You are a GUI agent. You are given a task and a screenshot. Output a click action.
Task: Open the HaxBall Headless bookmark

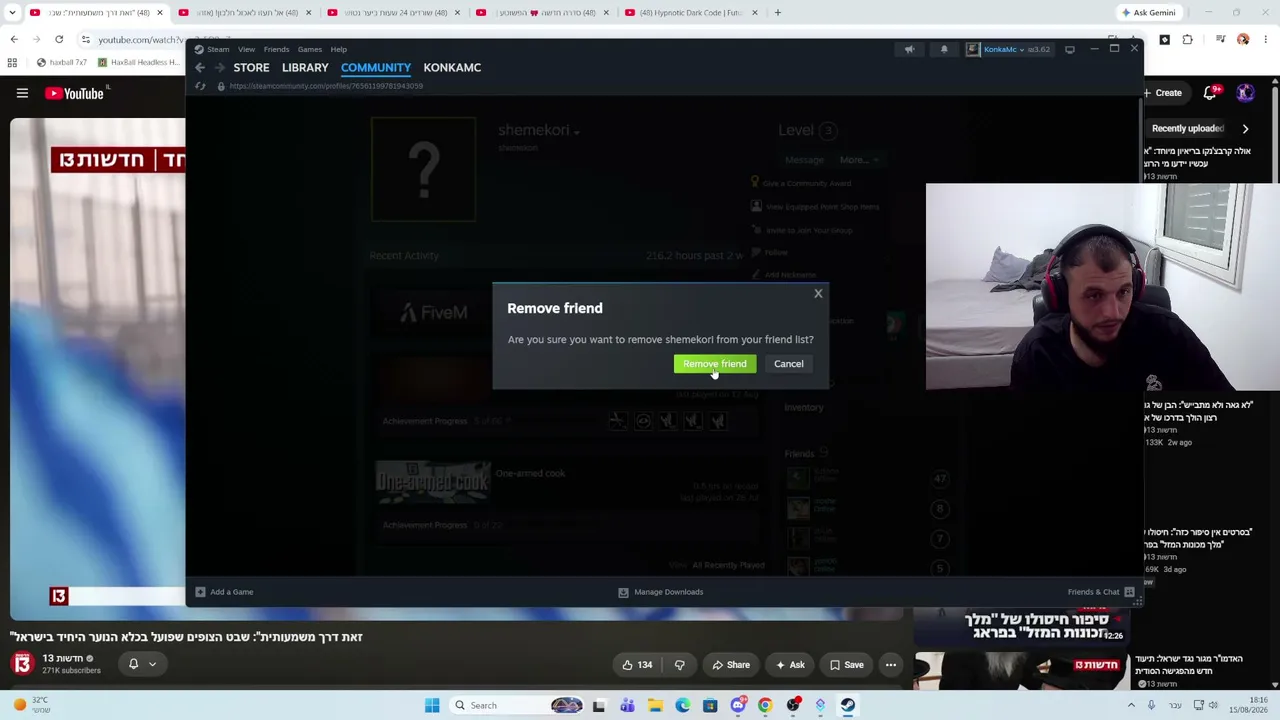(139, 62)
